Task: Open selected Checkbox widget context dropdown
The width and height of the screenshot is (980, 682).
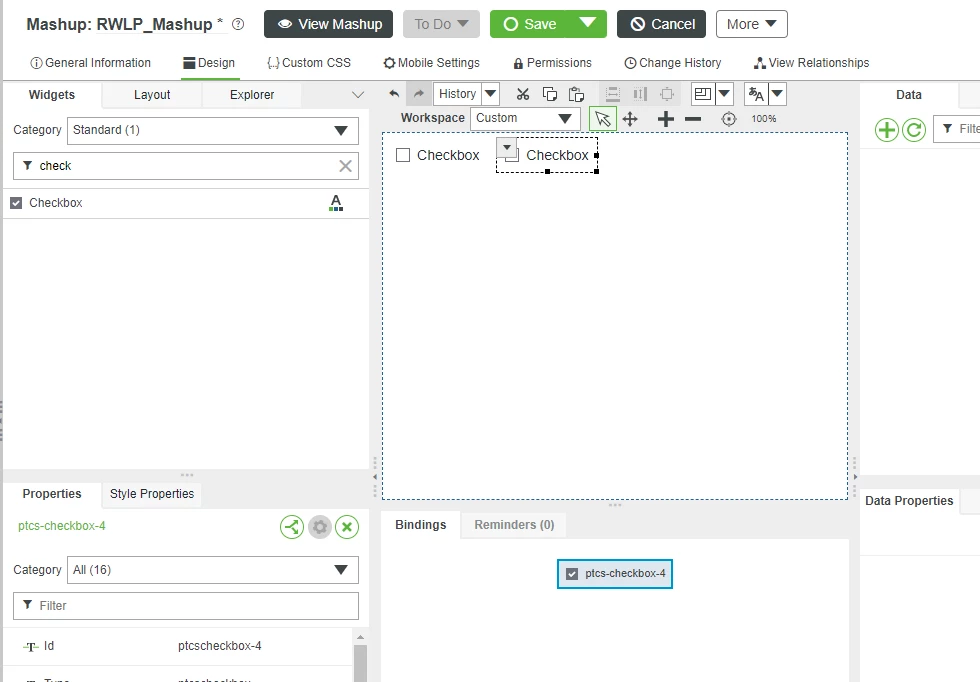Action: pos(507,148)
